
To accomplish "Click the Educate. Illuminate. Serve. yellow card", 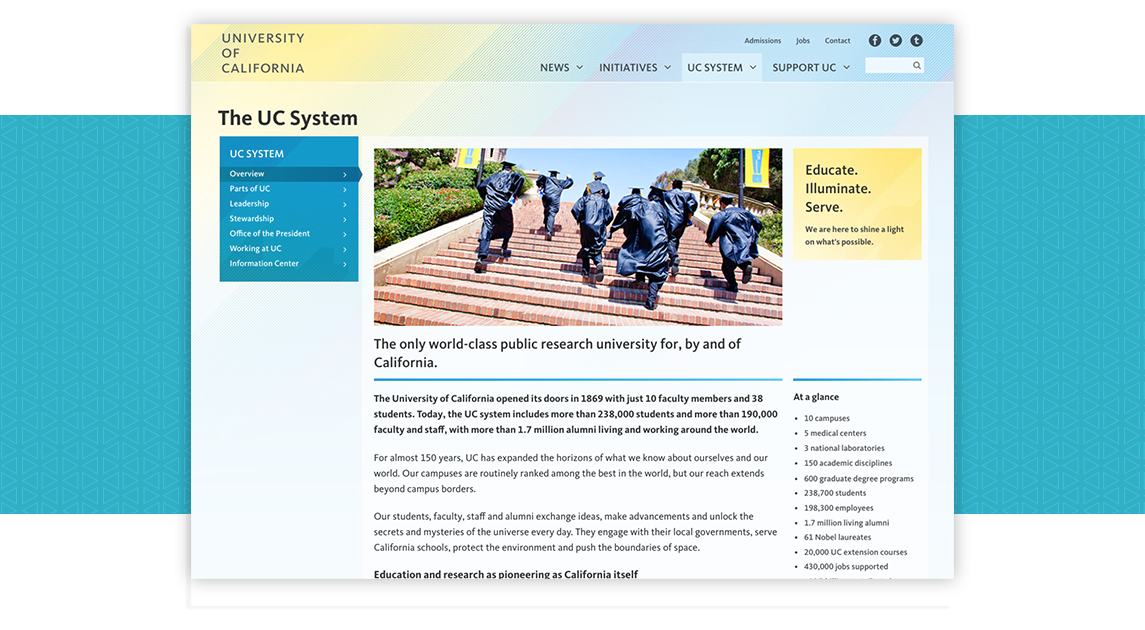I will point(857,204).
